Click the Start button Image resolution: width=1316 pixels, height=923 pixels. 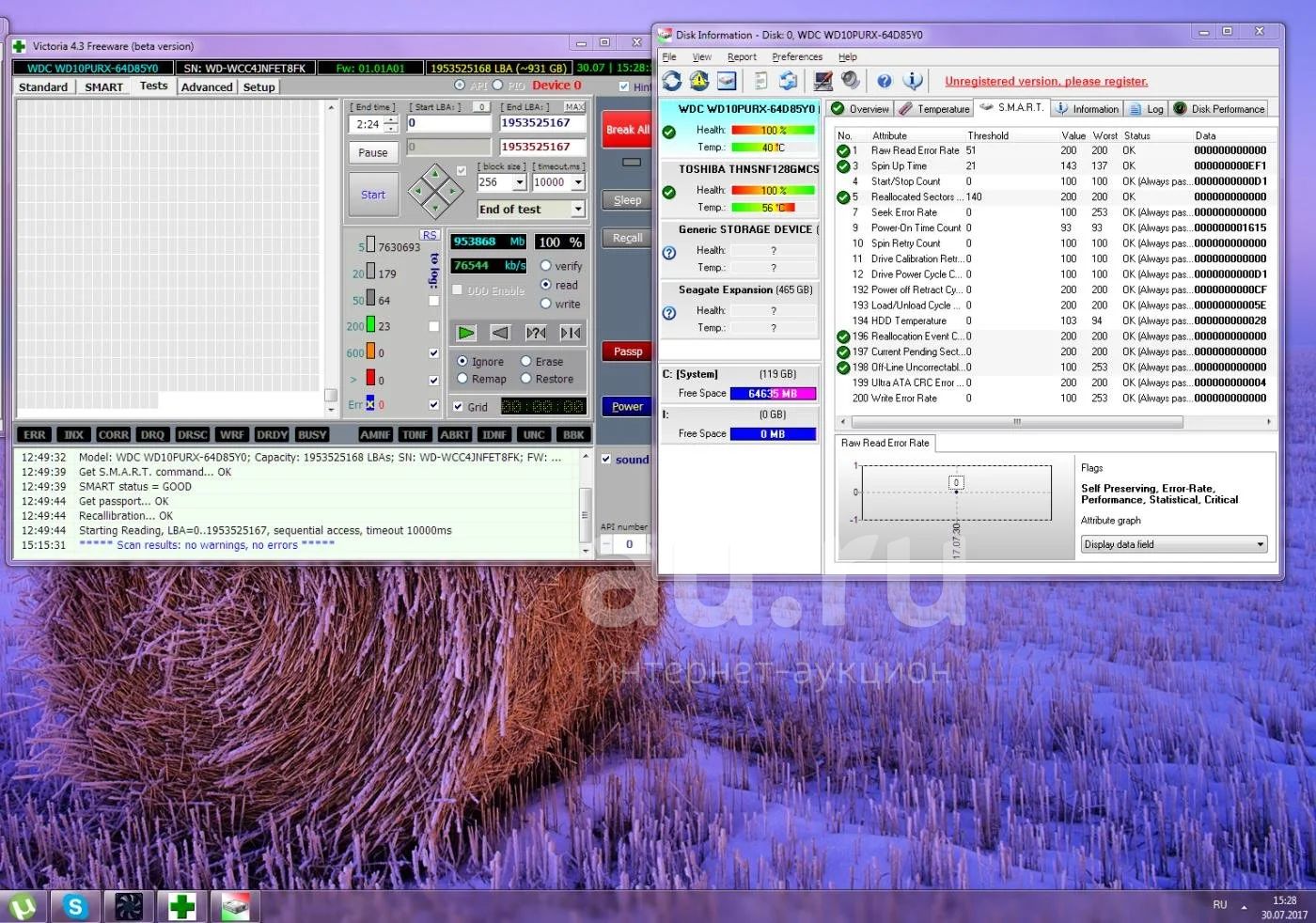coord(373,195)
